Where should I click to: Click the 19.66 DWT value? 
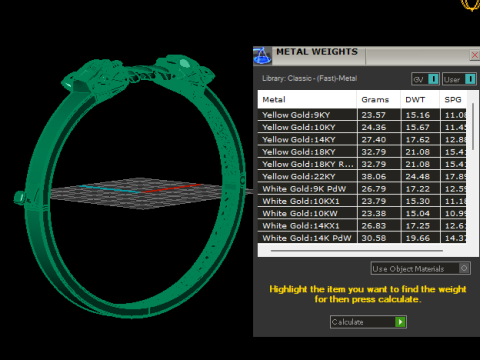[x=418, y=238]
